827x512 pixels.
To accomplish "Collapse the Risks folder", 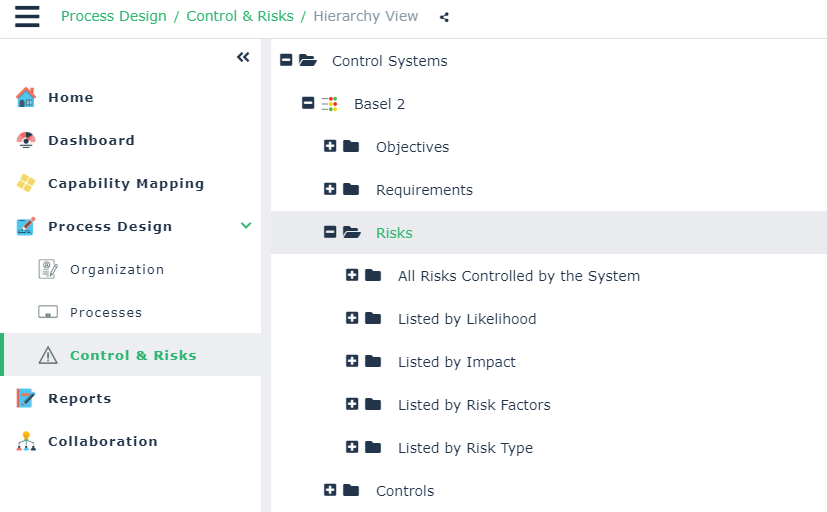I will click(x=330, y=233).
